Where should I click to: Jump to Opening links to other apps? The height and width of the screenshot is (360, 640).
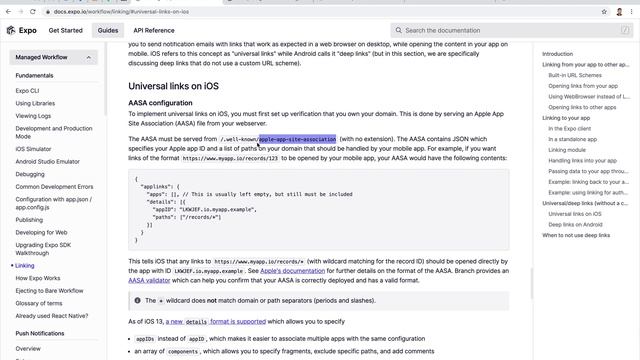(x=582, y=107)
